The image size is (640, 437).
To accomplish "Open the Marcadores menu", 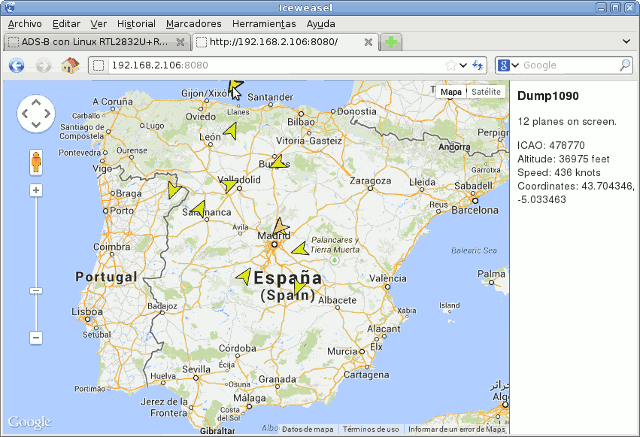I will click(x=193, y=24).
